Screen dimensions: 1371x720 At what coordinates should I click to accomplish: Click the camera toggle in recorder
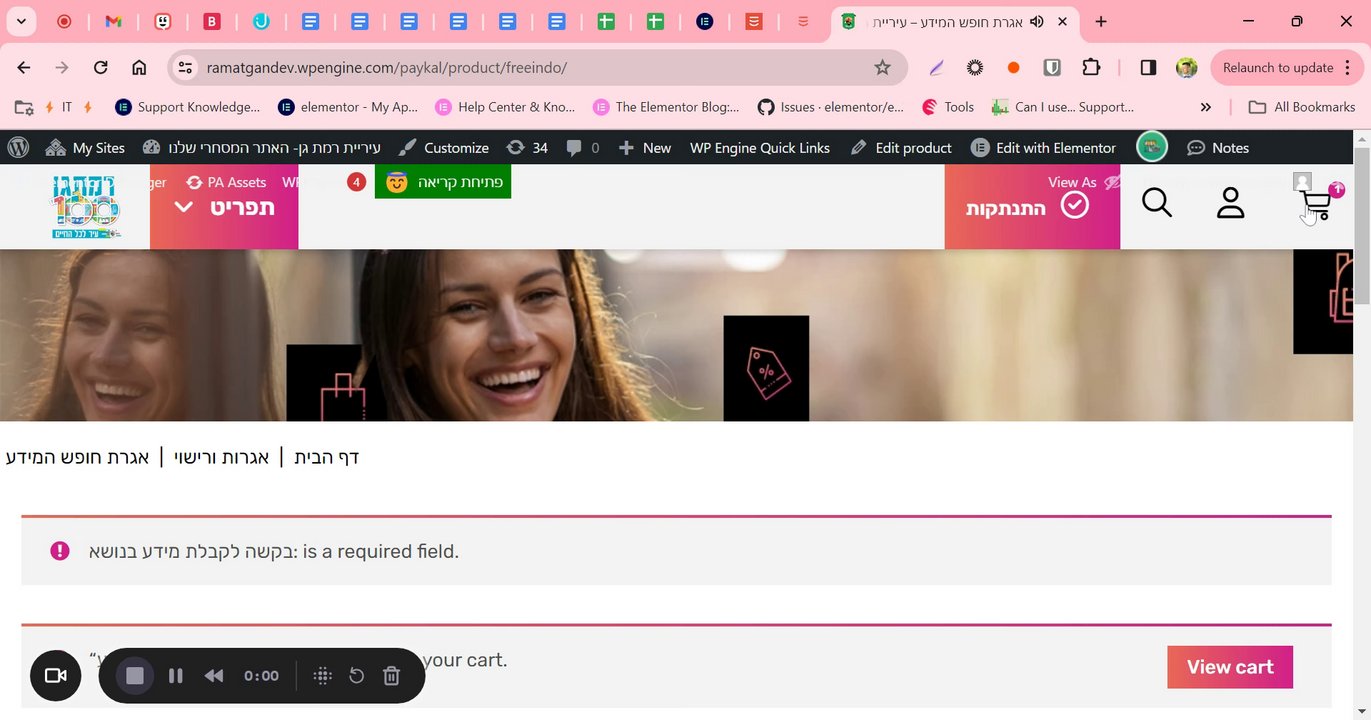pyautogui.click(x=56, y=676)
